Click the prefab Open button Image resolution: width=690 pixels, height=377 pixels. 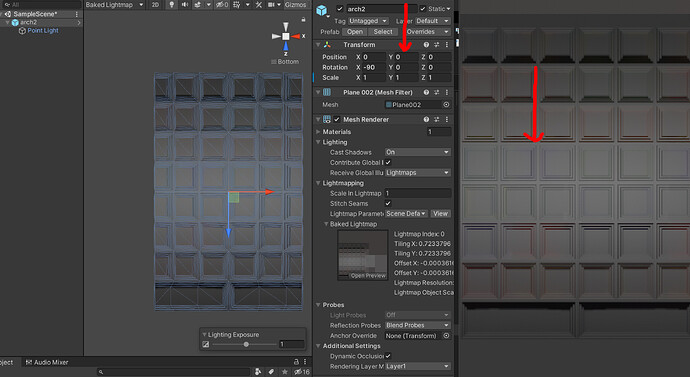tap(355, 32)
